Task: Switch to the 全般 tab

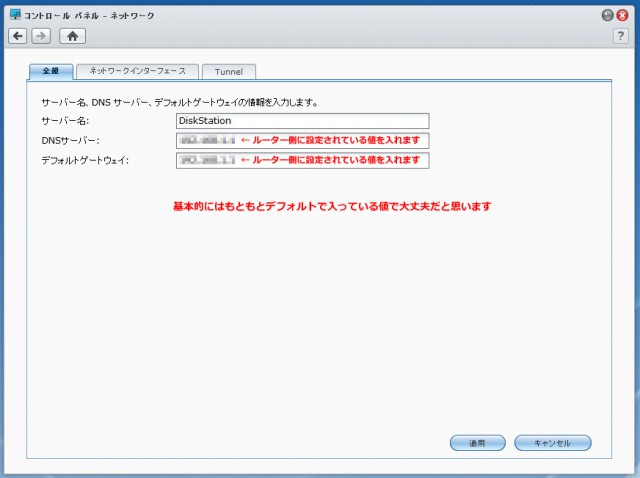Action: [50, 72]
